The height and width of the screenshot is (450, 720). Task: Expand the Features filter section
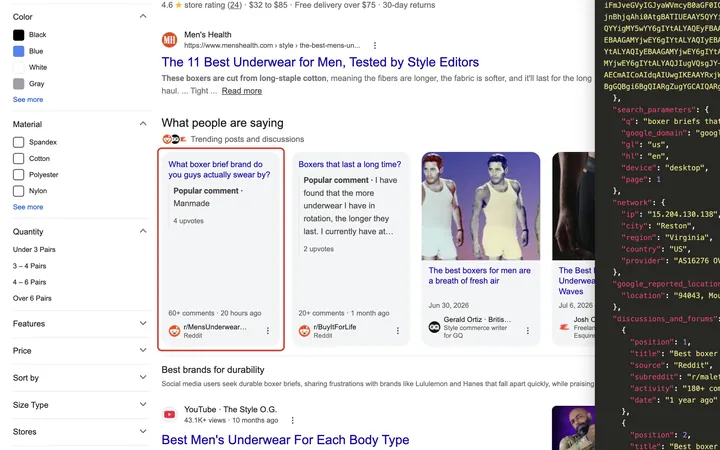pos(143,324)
